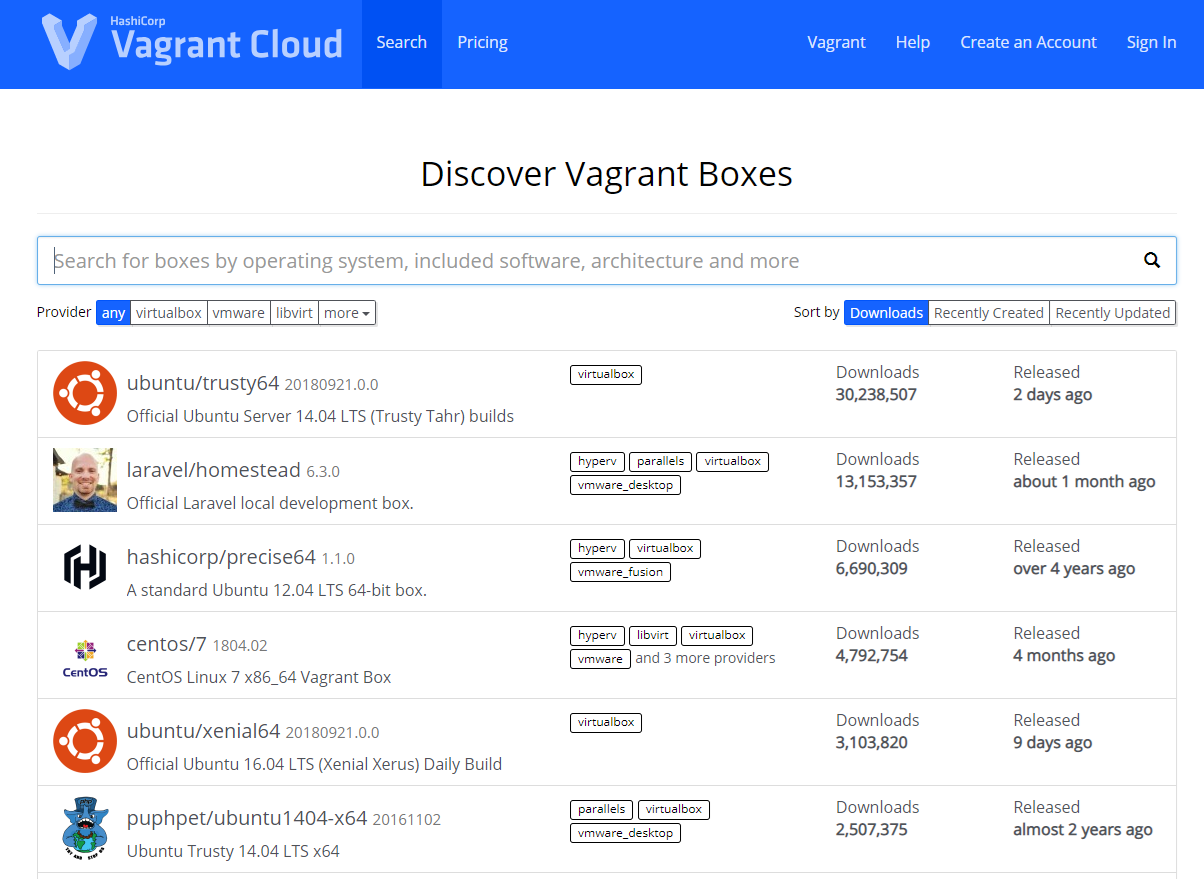Screen dimensions: 1204x879
Task: Sort boxes by Recently Created
Action: point(989,313)
